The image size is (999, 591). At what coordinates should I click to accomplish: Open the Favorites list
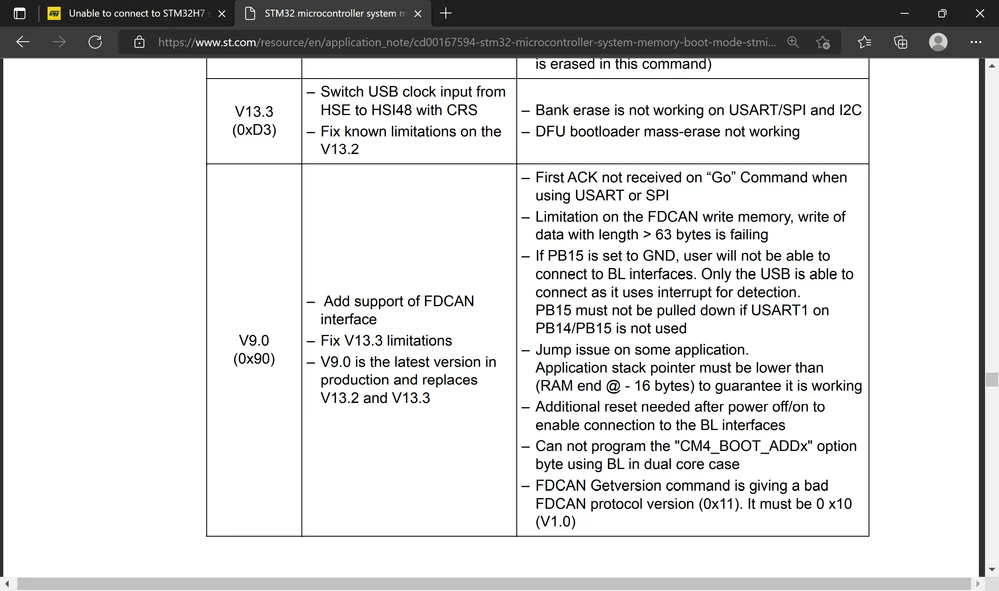pos(865,42)
